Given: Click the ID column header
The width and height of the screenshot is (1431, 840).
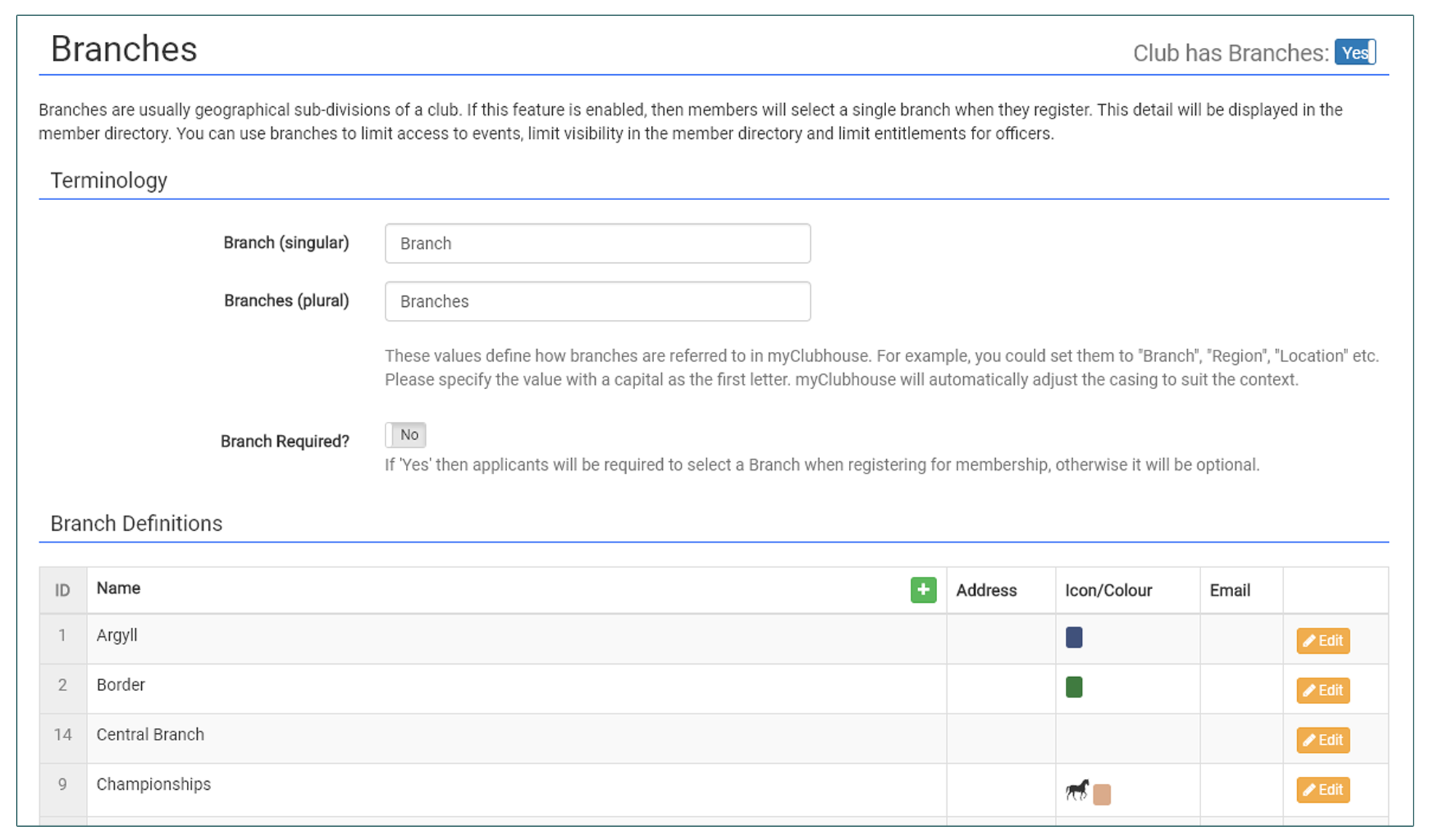Looking at the screenshot, I should click(63, 590).
